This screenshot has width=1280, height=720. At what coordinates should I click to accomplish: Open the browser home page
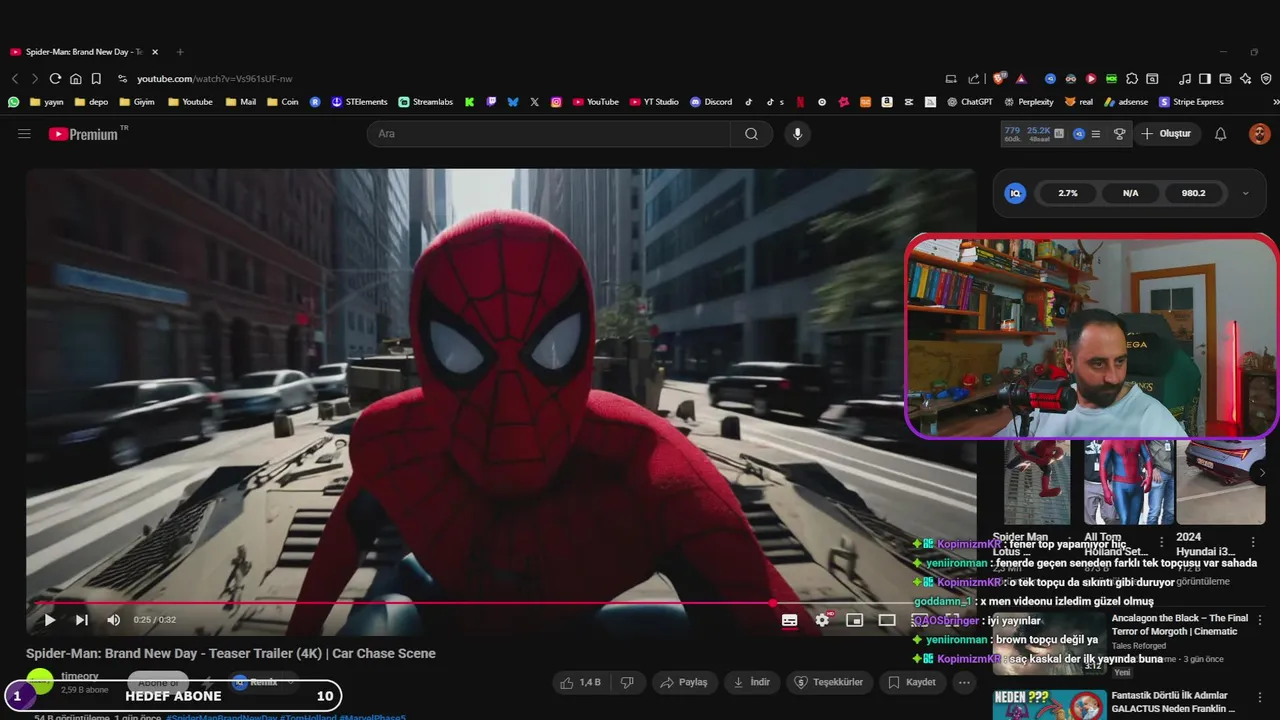click(76, 78)
